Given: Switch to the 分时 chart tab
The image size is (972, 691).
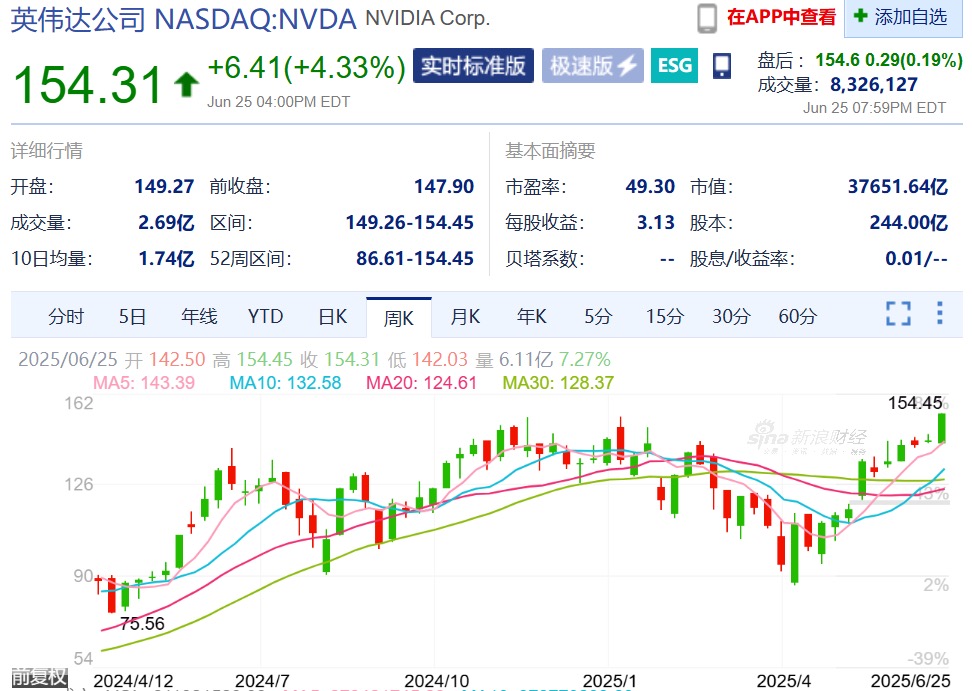Looking at the screenshot, I should 66,317.
